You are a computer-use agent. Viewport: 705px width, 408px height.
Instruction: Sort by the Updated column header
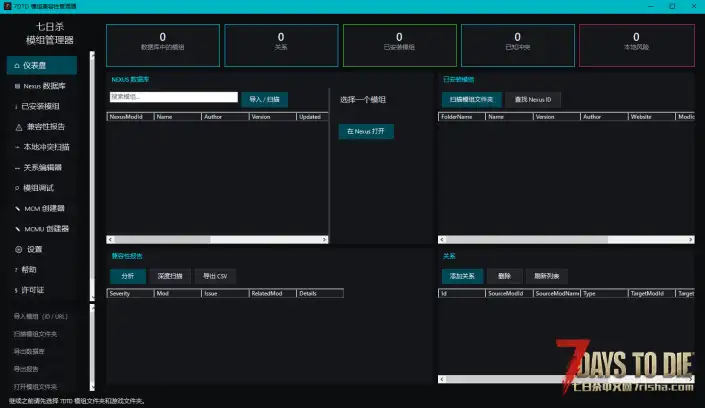(x=312, y=117)
